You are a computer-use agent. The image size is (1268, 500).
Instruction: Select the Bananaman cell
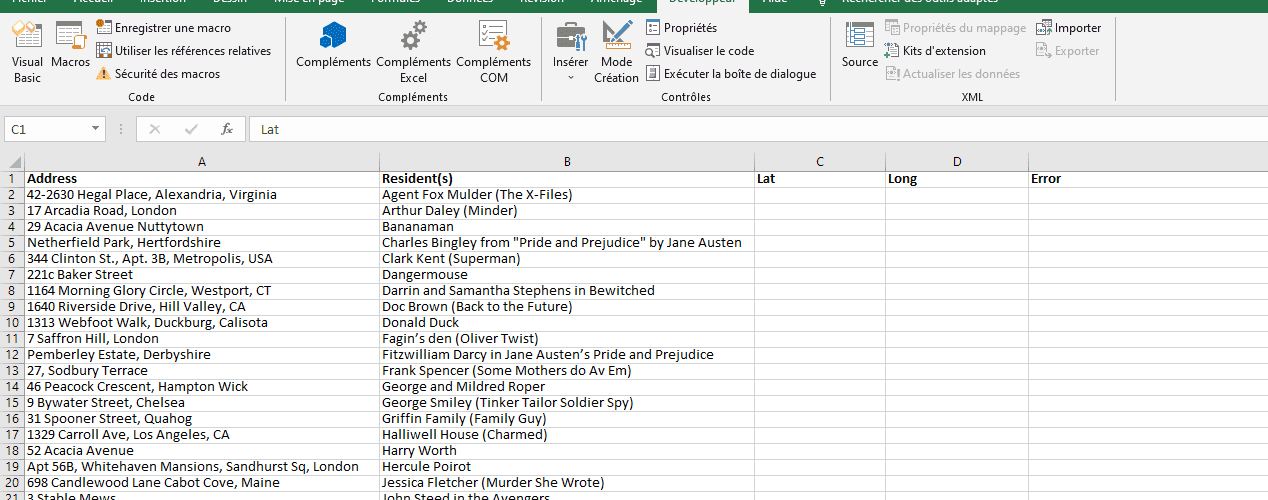pyautogui.click(x=567, y=227)
